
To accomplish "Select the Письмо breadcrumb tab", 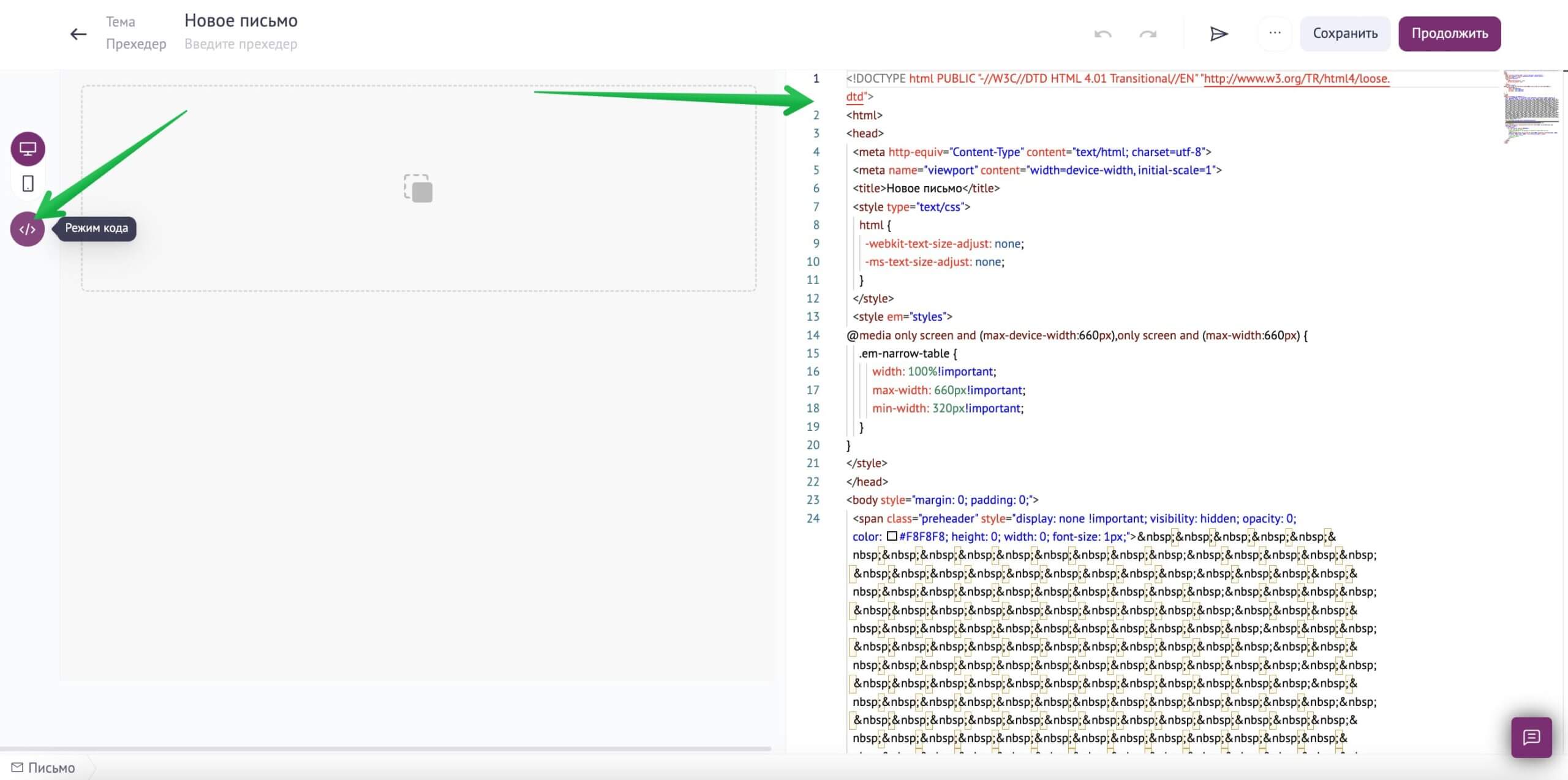I will click(x=51, y=768).
